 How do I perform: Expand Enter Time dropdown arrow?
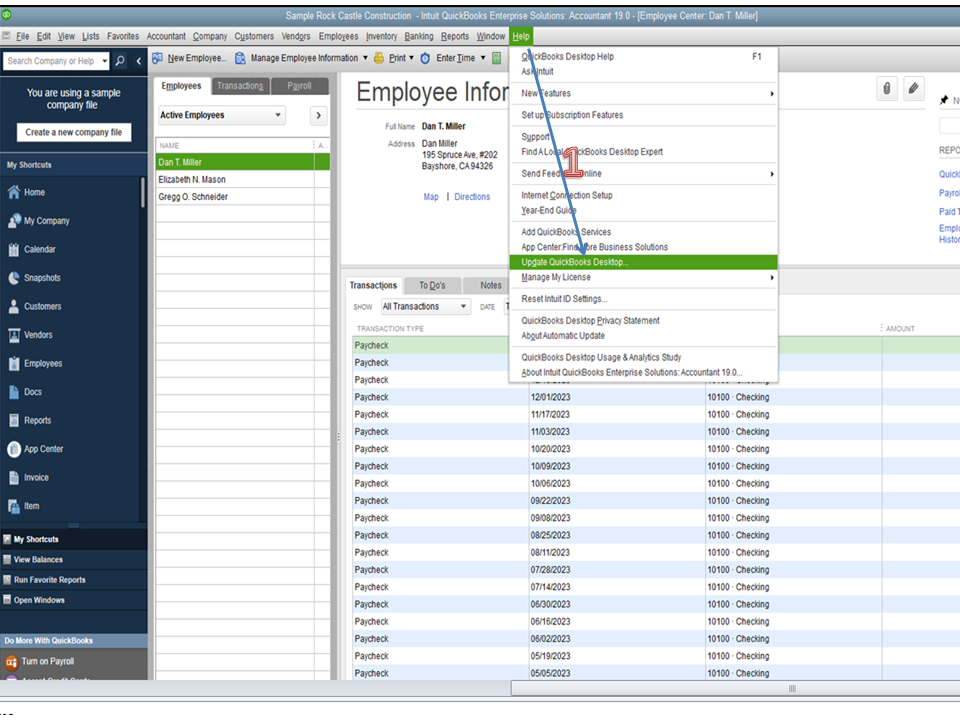point(483,58)
